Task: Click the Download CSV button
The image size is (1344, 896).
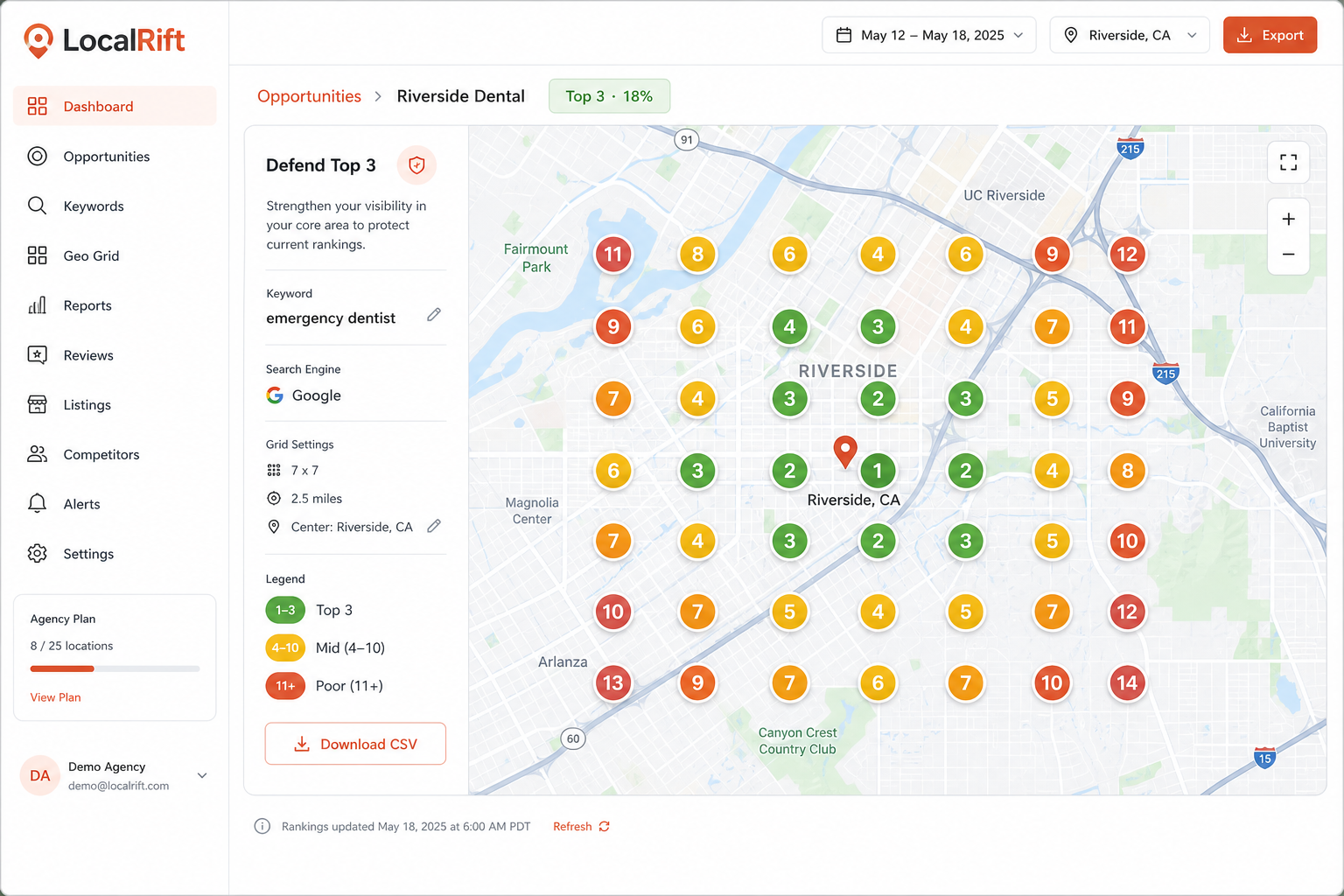Action: tap(355, 744)
